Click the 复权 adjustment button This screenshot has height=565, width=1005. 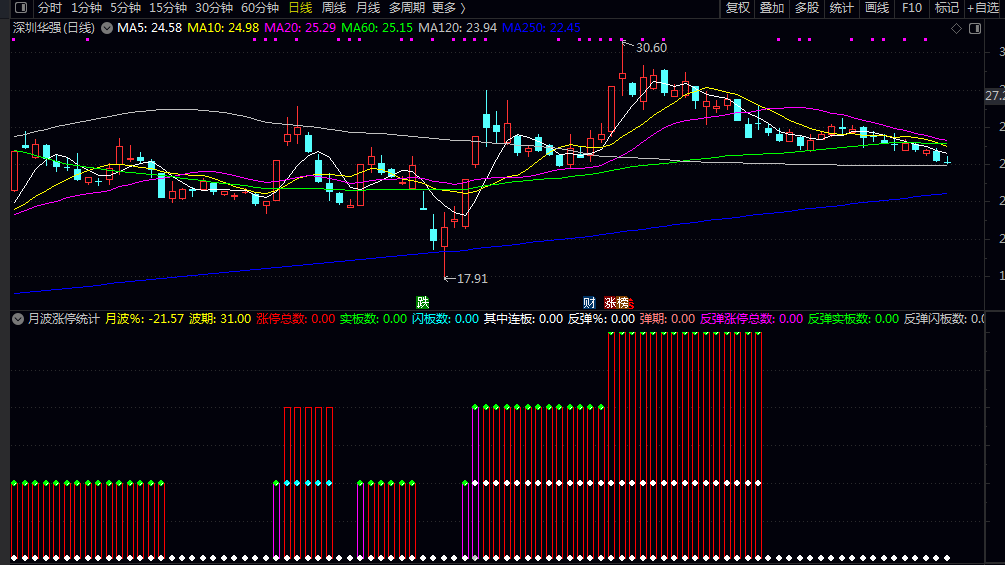[x=738, y=8]
